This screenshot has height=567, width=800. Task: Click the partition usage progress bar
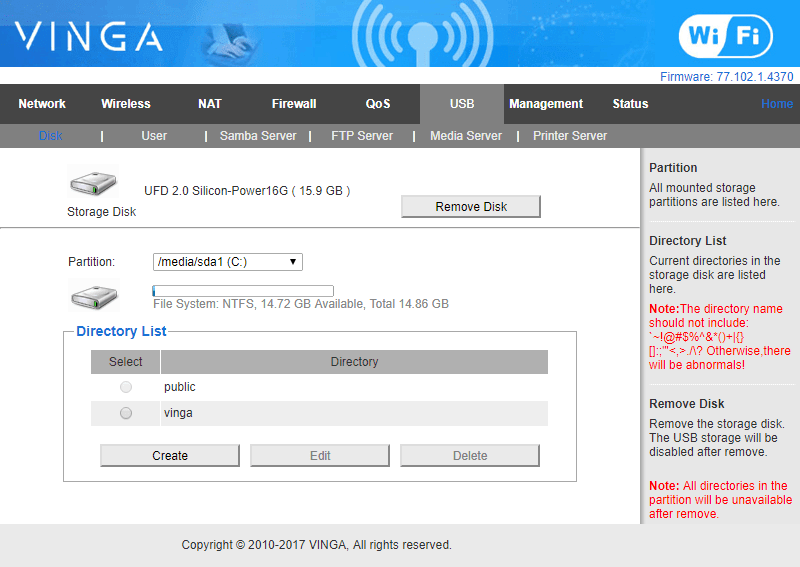coord(243,291)
